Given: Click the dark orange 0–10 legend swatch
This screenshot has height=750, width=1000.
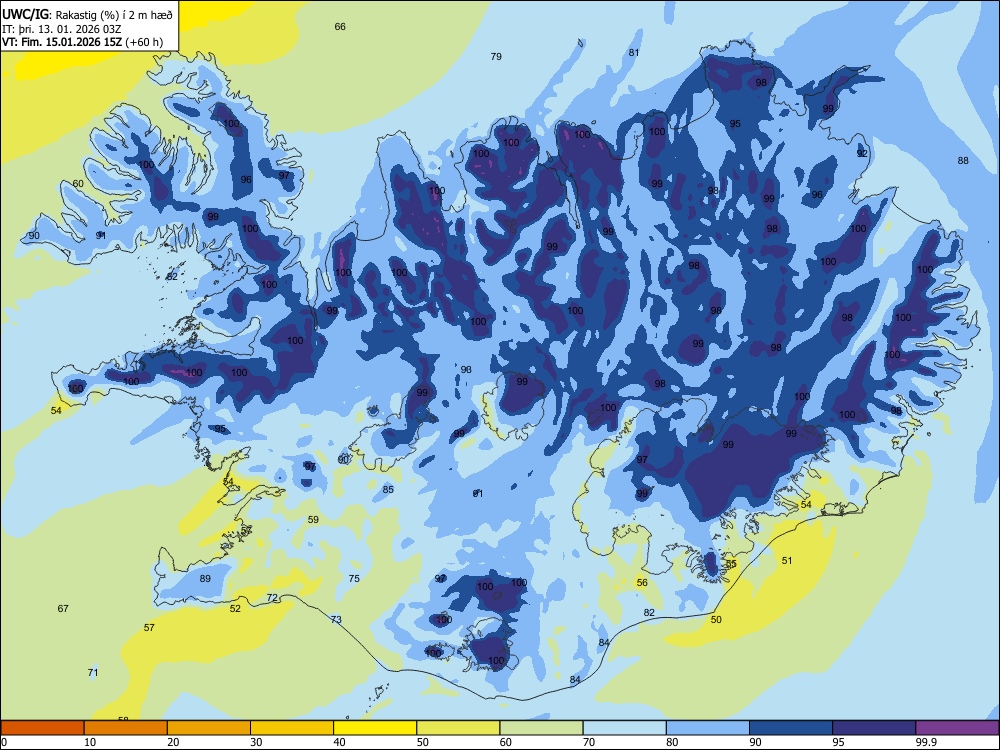Looking at the screenshot, I should point(42,728).
